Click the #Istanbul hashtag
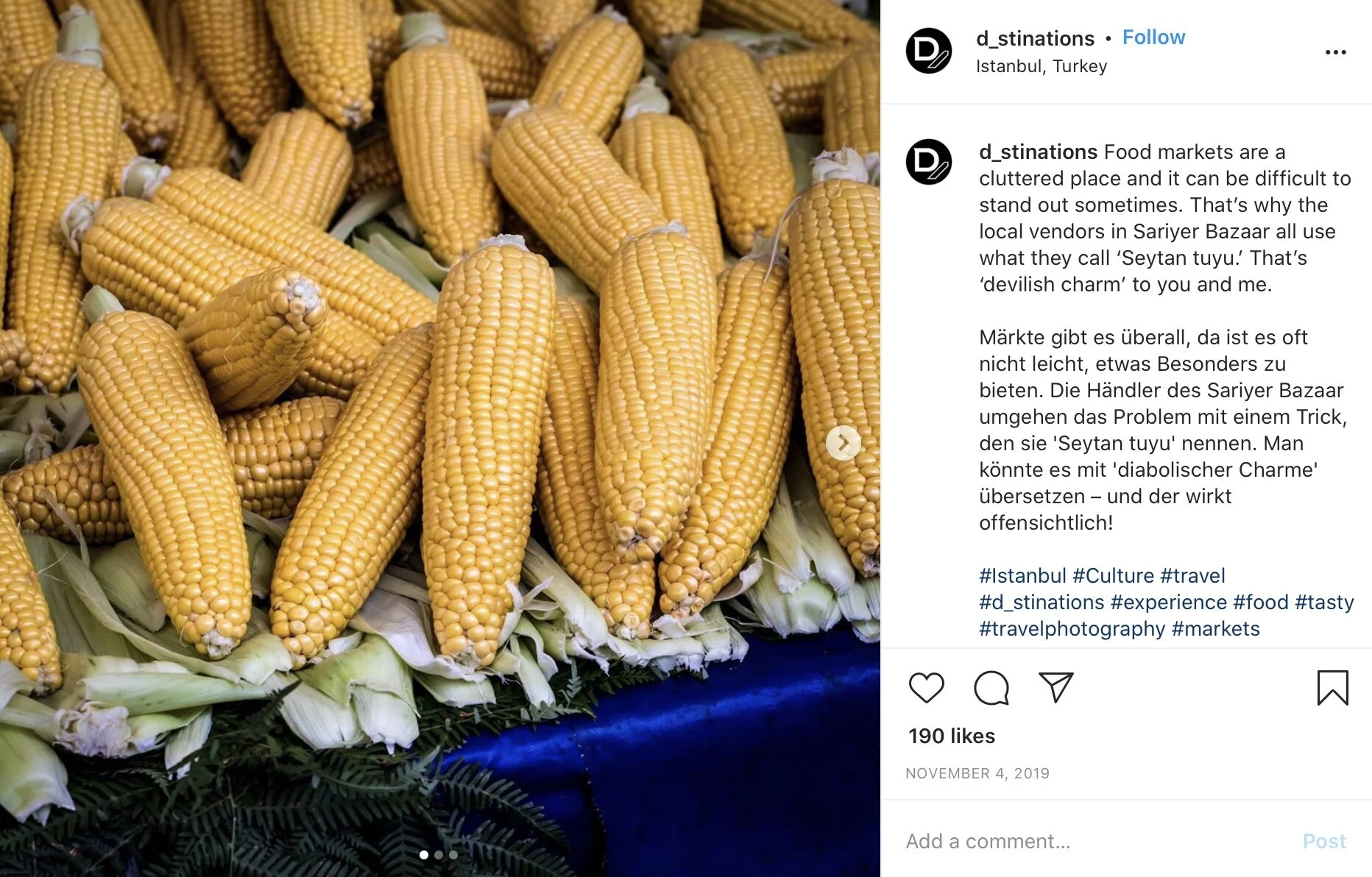The width and height of the screenshot is (1372, 877). (x=1022, y=575)
